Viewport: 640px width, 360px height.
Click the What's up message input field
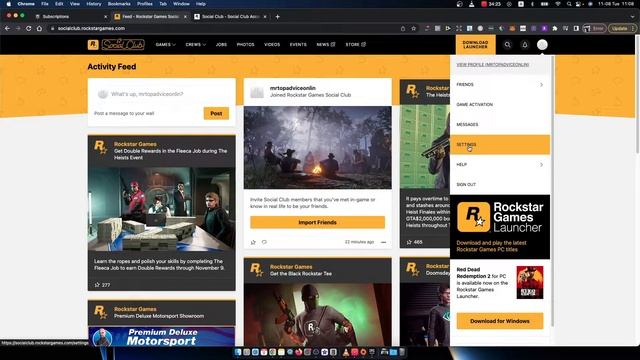162,94
